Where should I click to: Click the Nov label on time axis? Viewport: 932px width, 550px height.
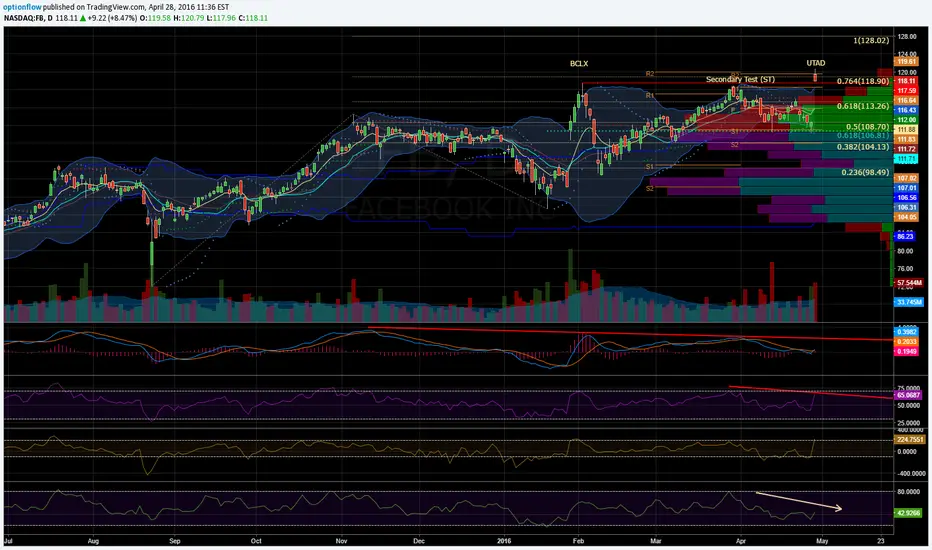point(341,541)
